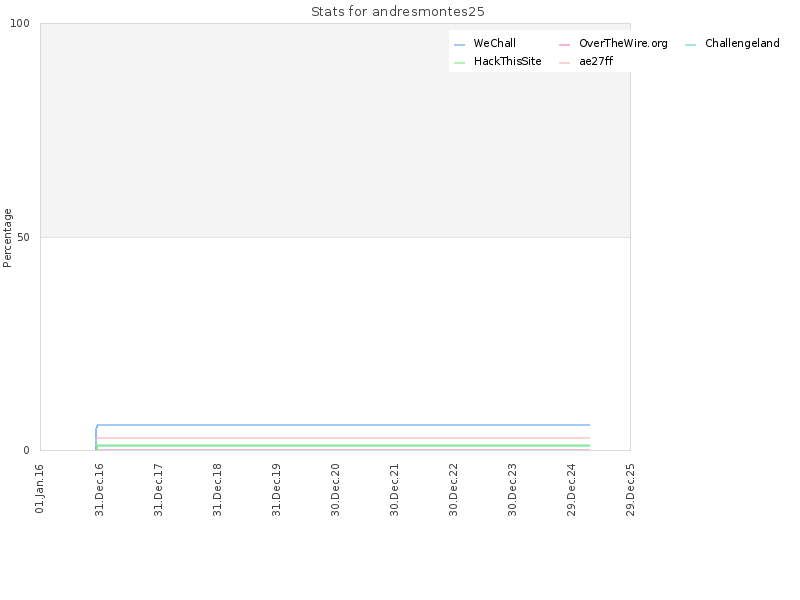This screenshot has width=800, height=600.
Task: Click the blue WeChall data line
Action: click(x=343, y=425)
